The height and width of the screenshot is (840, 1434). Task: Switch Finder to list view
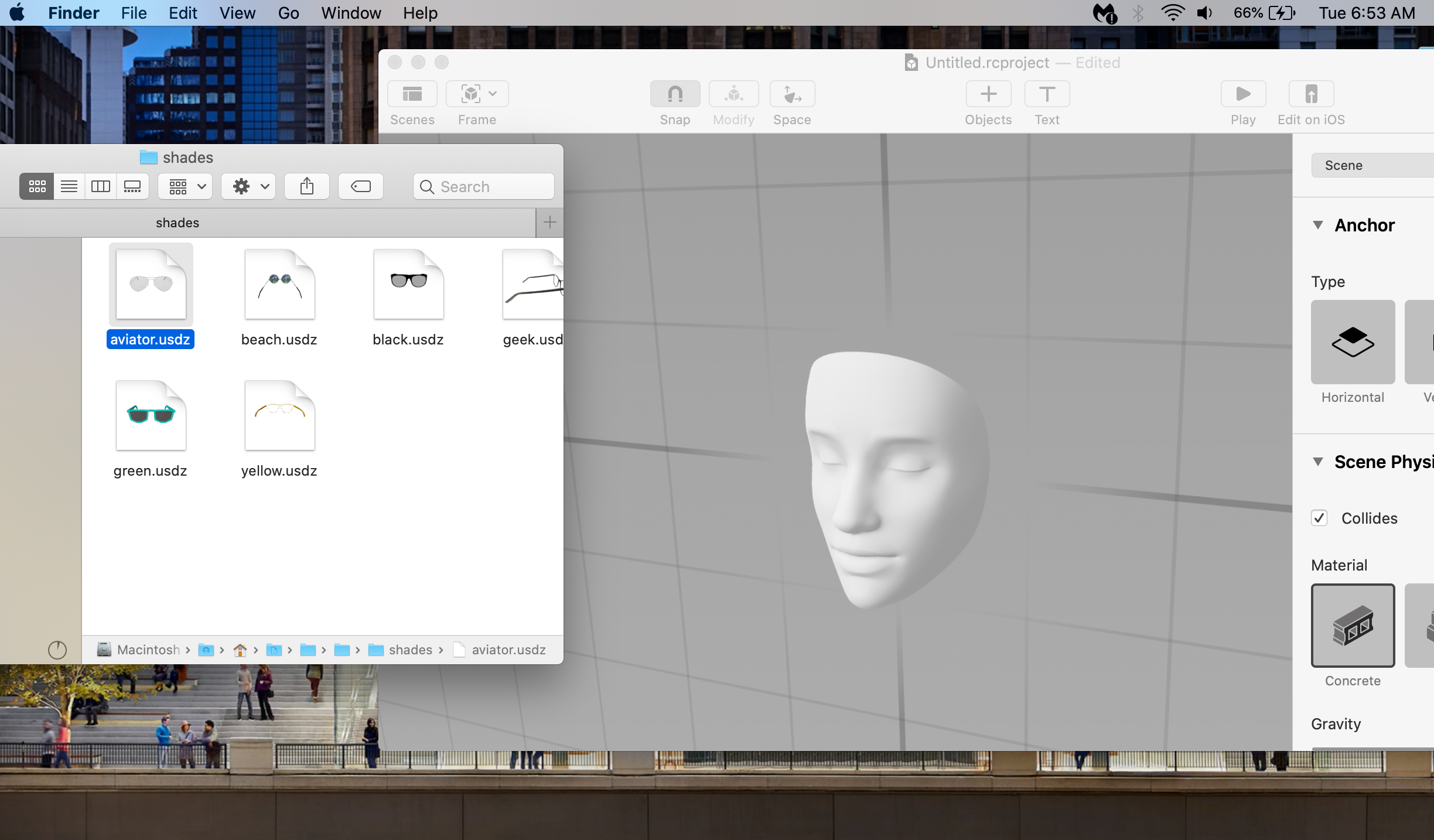click(x=69, y=186)
